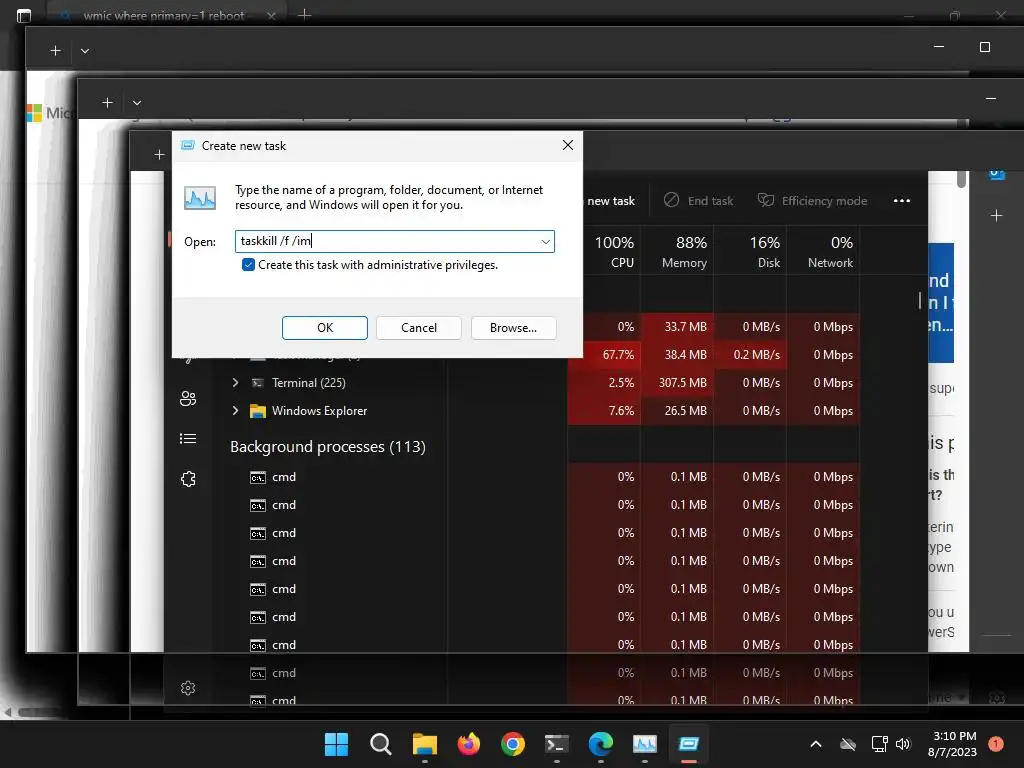Open File Explorer from taskbar
1024x768 pixels.
click(424, 744)
